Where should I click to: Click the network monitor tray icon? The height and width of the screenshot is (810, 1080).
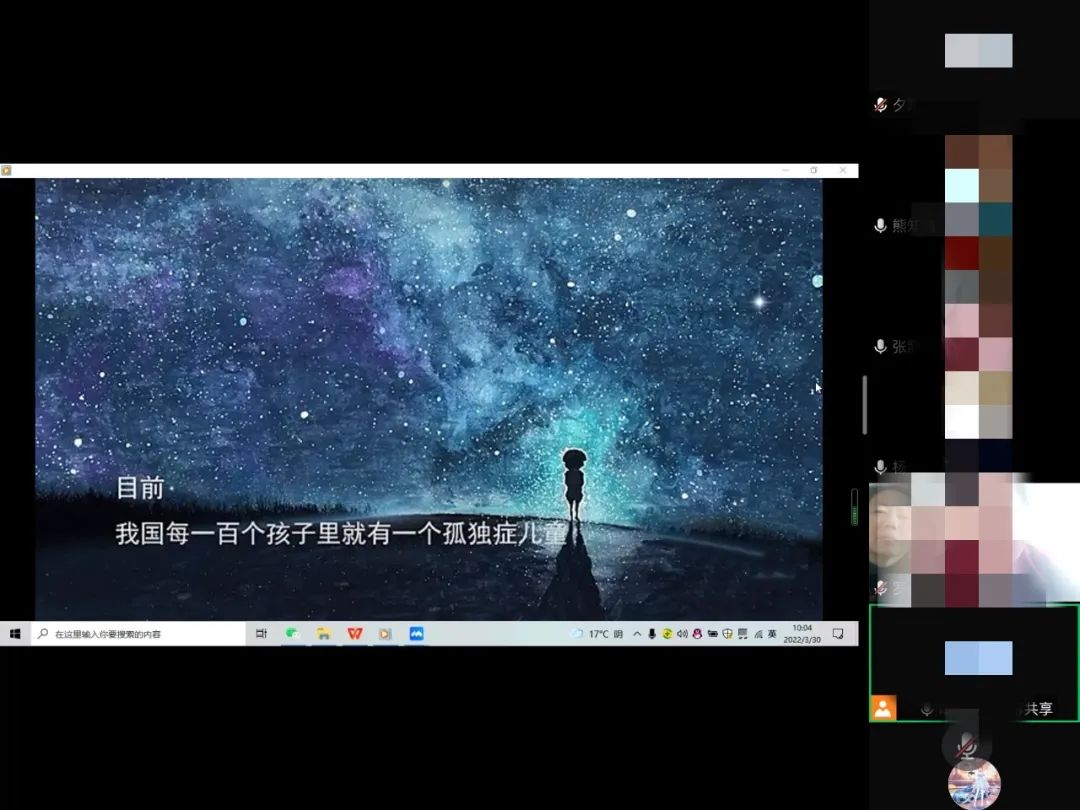742,634
